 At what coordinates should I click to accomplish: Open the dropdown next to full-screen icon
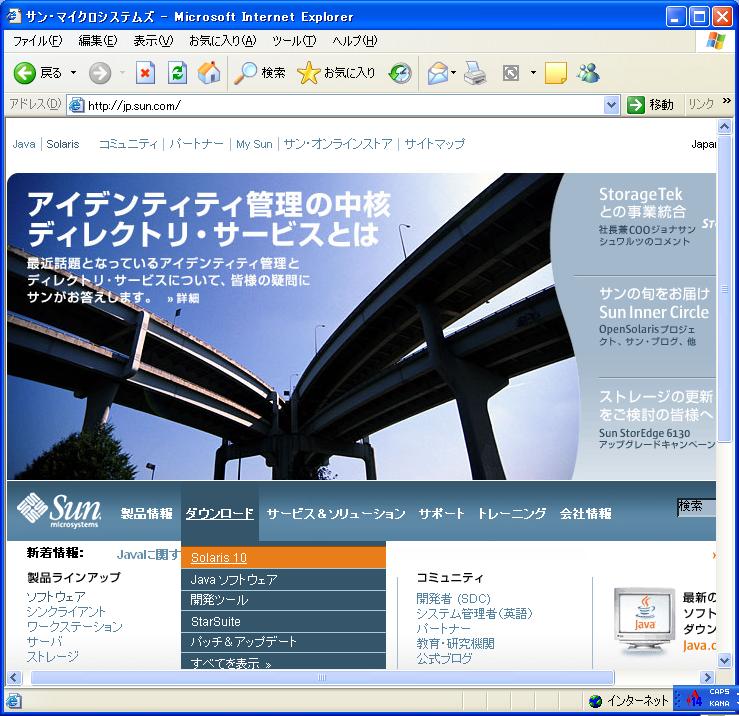pos(533,73)
